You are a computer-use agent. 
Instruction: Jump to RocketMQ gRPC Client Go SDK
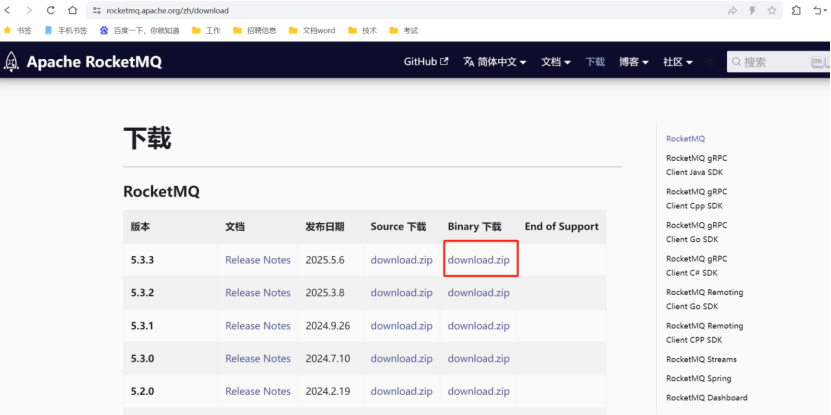click(696, 232)
